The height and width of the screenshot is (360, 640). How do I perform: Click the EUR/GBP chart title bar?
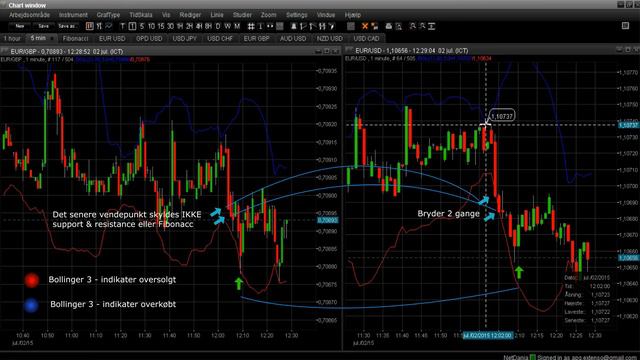[171, 51]
